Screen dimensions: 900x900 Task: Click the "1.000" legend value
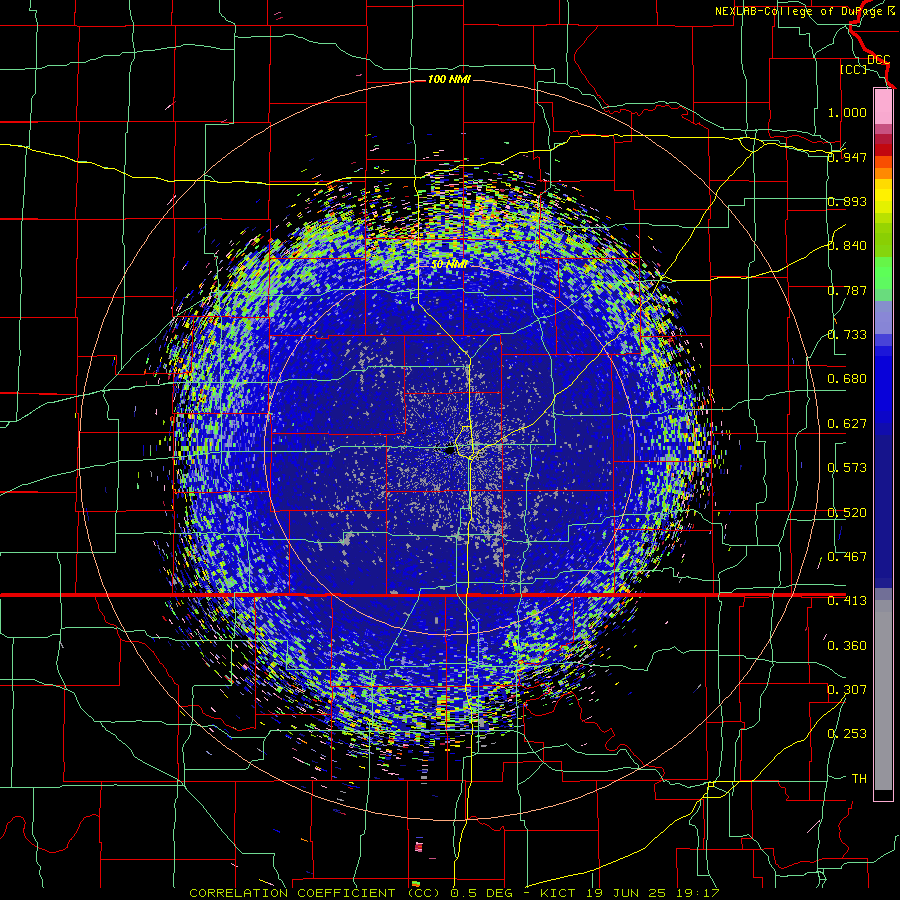847,112
